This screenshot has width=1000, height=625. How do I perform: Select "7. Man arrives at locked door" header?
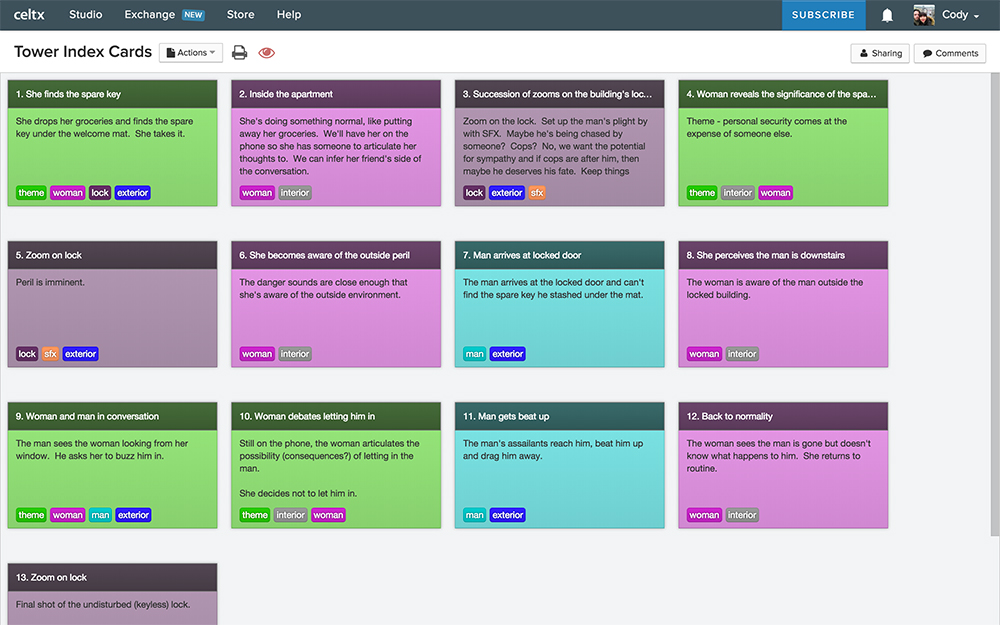[559, 255]
